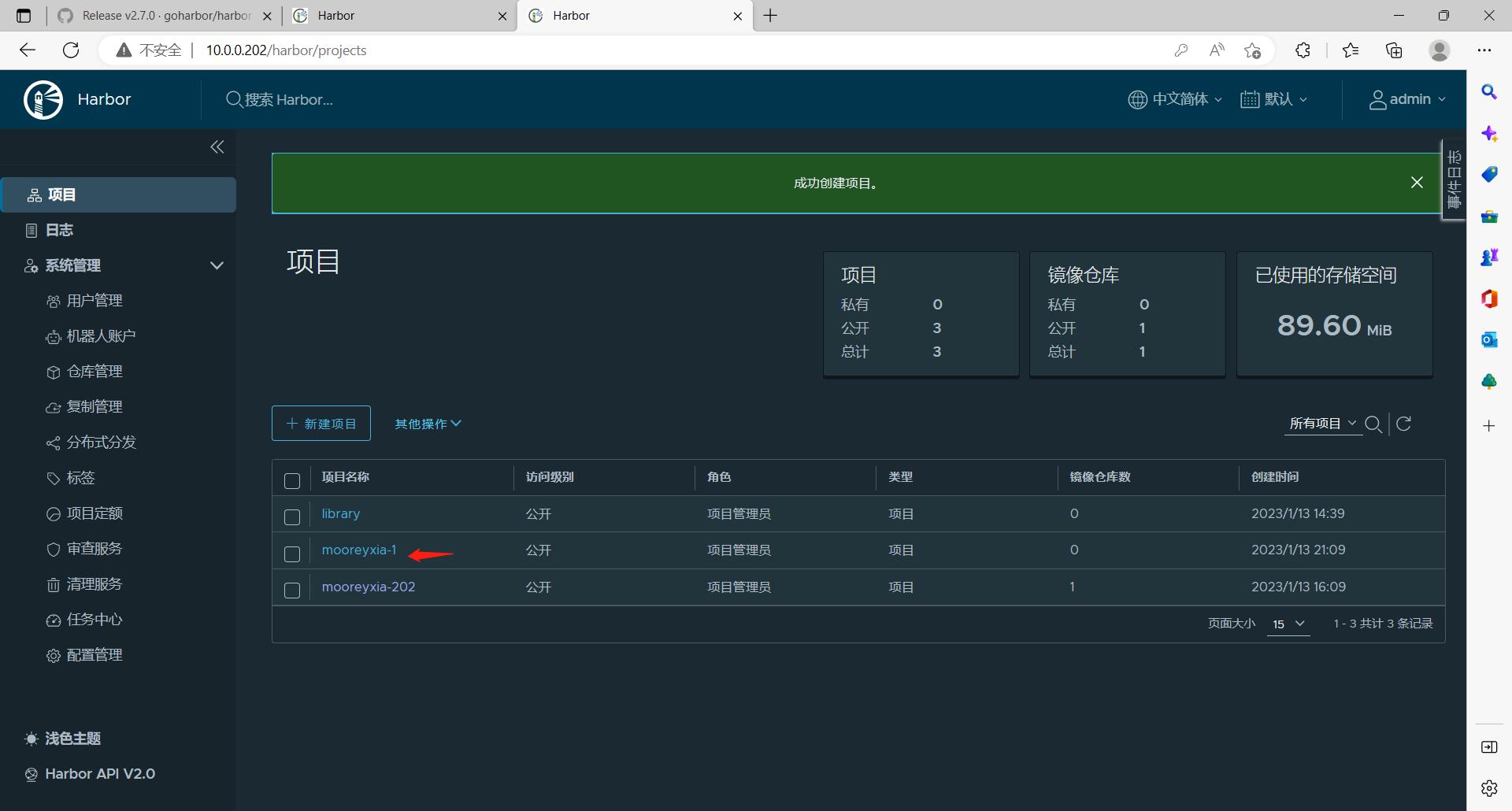Image resolution: width=1512 pixels, height=811 pixels.
Task: Open 用户管理 user management
Action: (x=94, y=301)
